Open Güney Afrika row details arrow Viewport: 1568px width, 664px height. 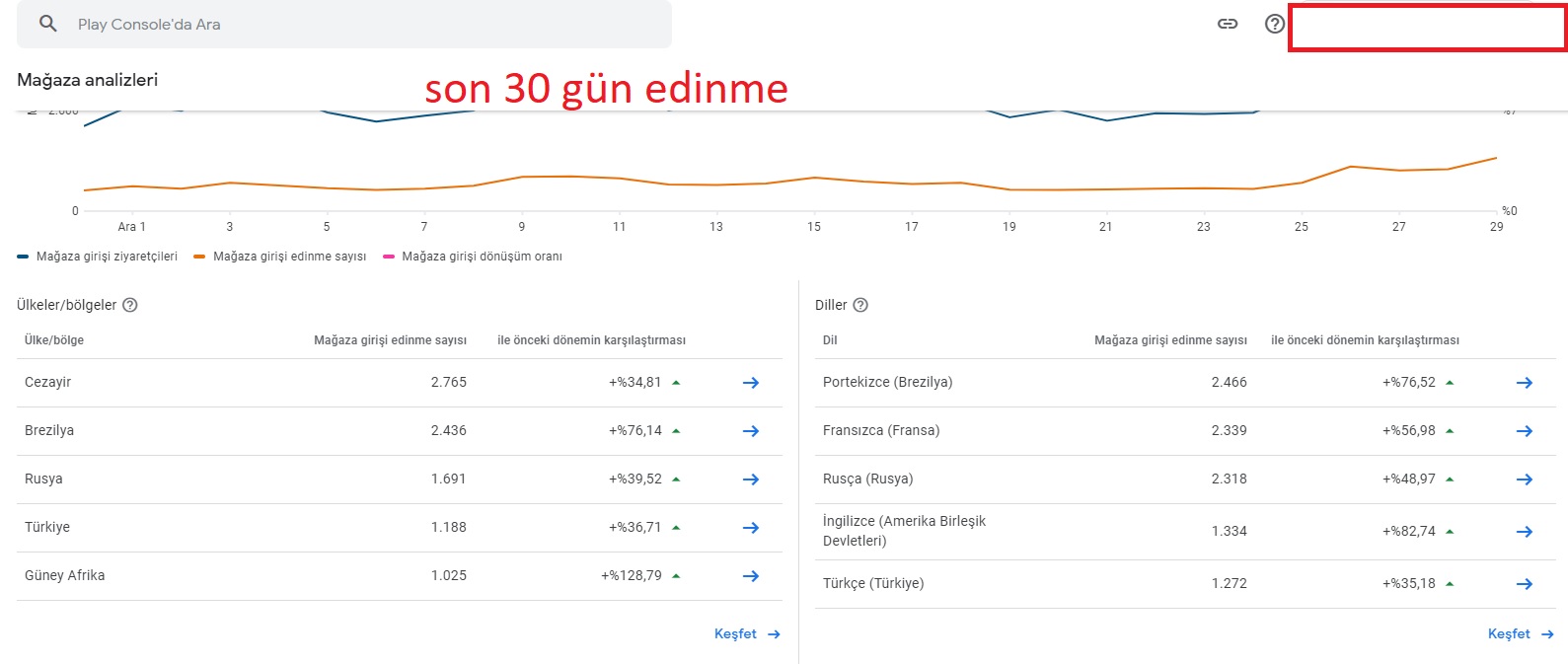point(751,576)
